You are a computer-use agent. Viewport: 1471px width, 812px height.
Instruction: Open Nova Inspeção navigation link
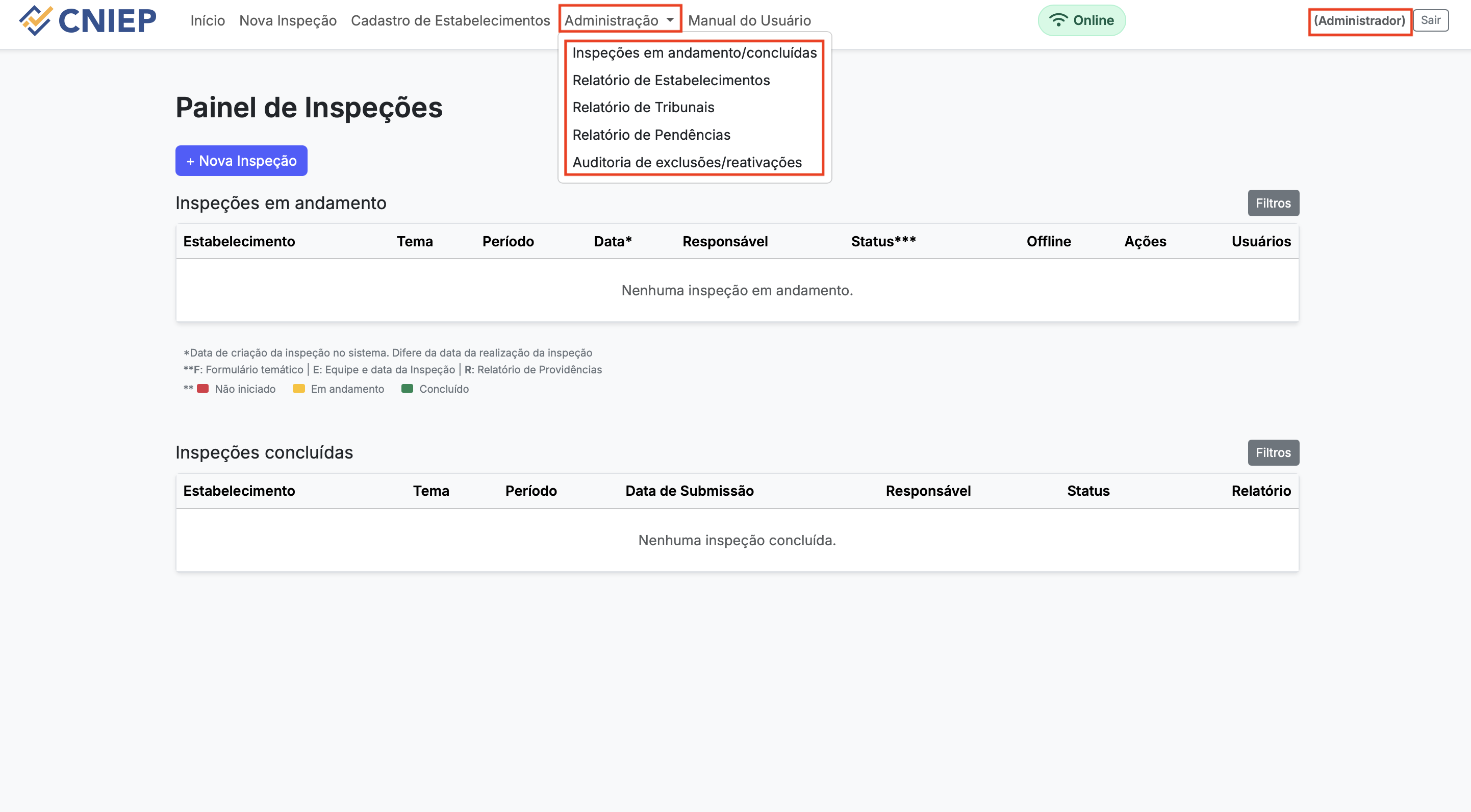pyautogui.click(x=288, y=20)
